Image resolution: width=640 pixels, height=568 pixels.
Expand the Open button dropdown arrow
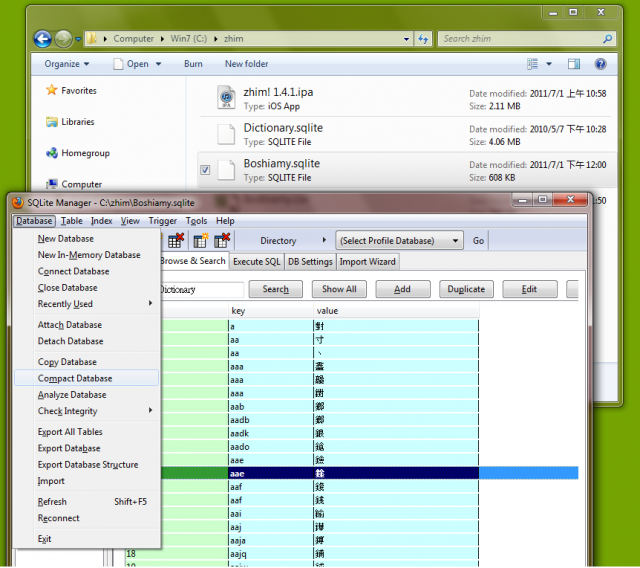pyautogui.click(x=158, y=64)
